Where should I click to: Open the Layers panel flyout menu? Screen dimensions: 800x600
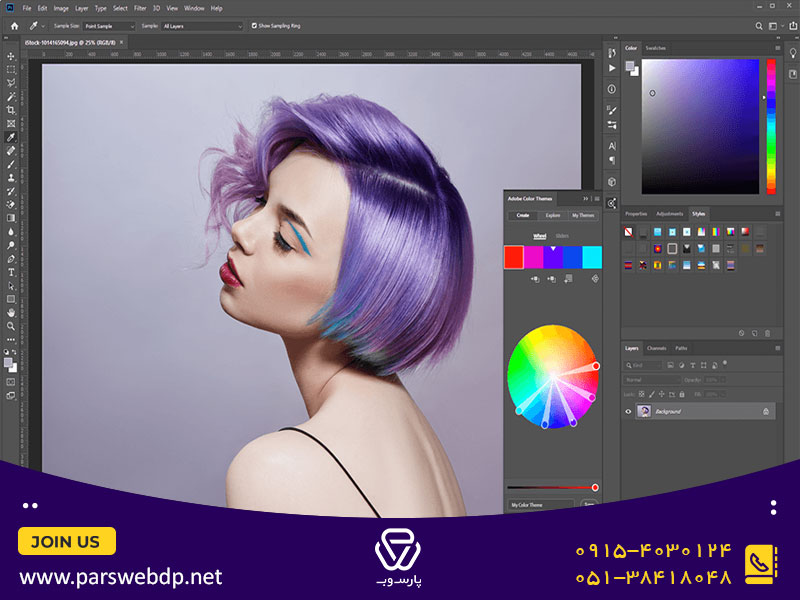point(778,348)
